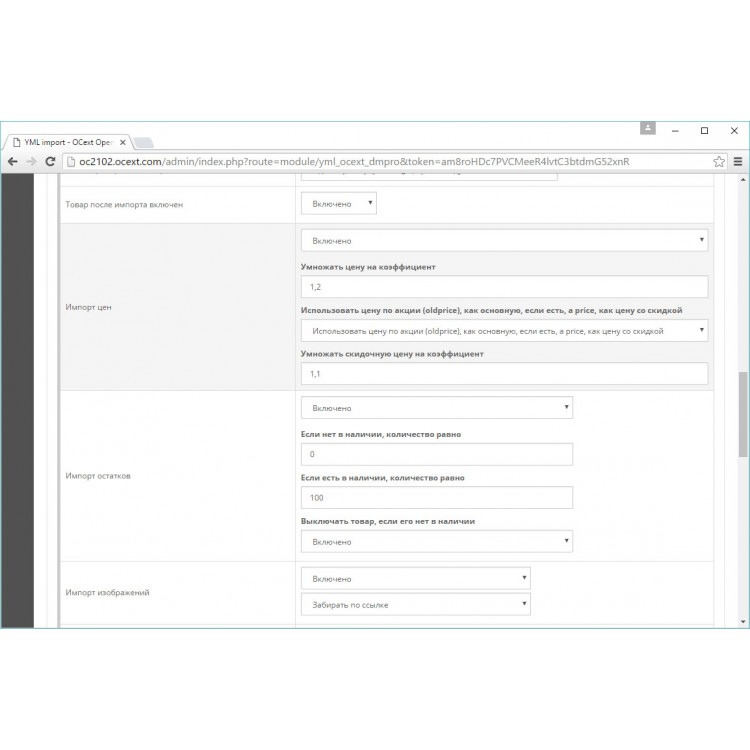
Task: Click the address bar URL
Action: [x=354, y=162]
